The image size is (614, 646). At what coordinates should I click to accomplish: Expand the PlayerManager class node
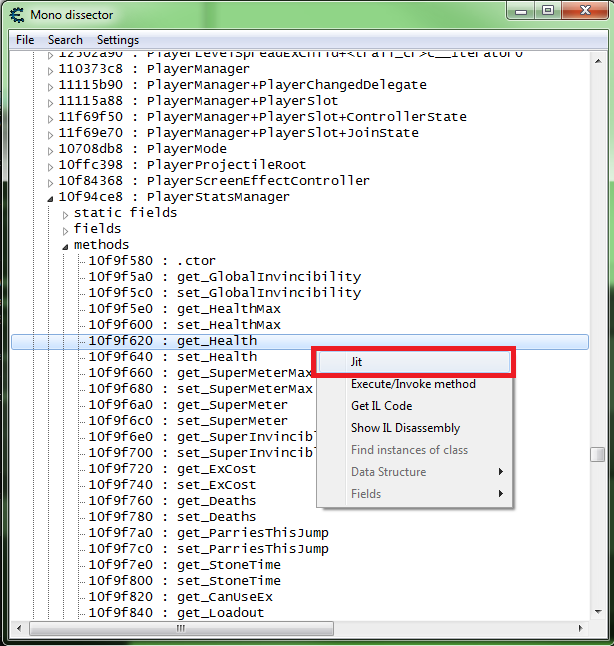coord(50,71)
